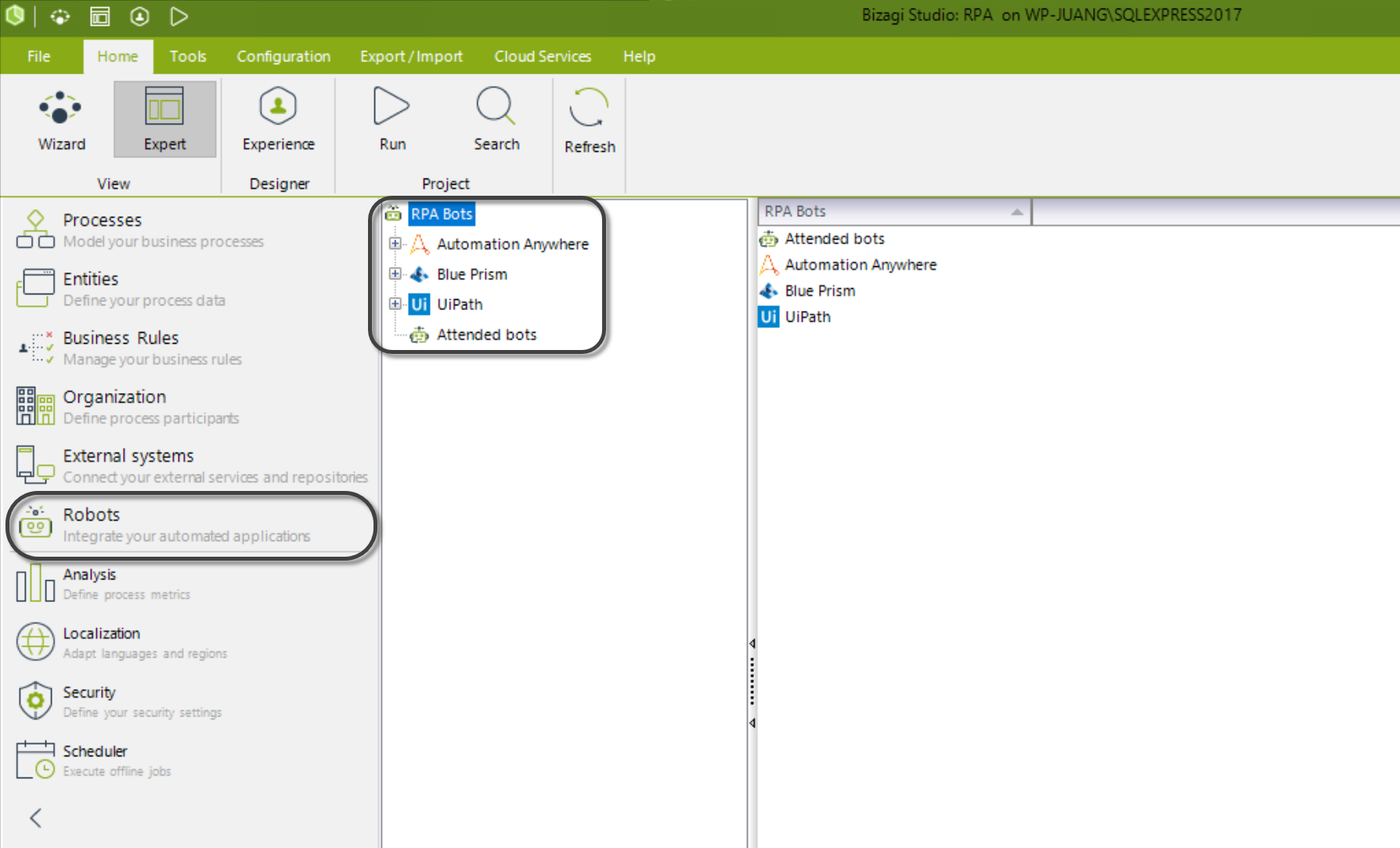This screenshot has height=848, width=1400.
Task: Open the Experience designer
Action: click(x=278, y=120)
